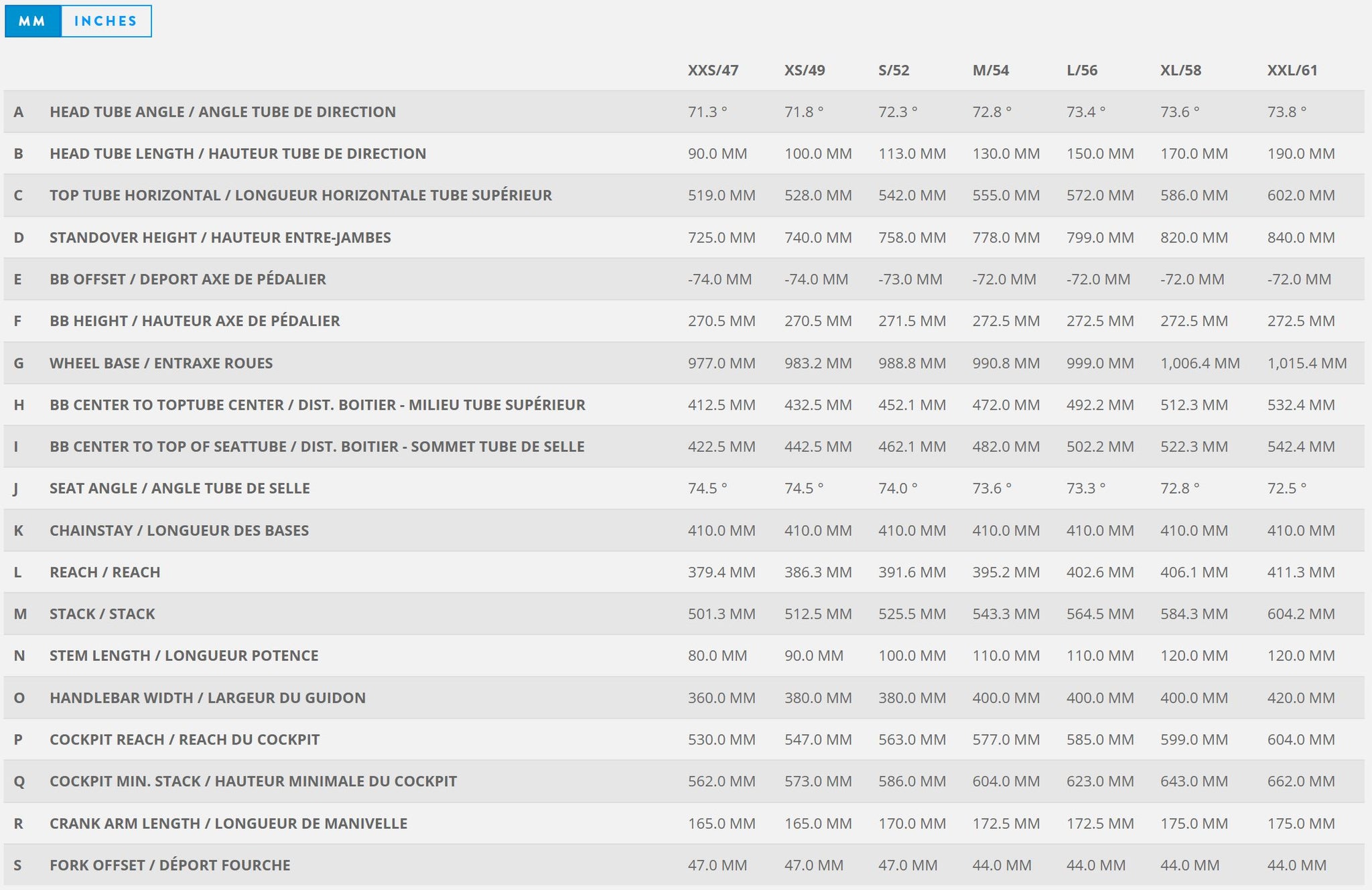Click the 71.3 ° head tube angle value

707,112
